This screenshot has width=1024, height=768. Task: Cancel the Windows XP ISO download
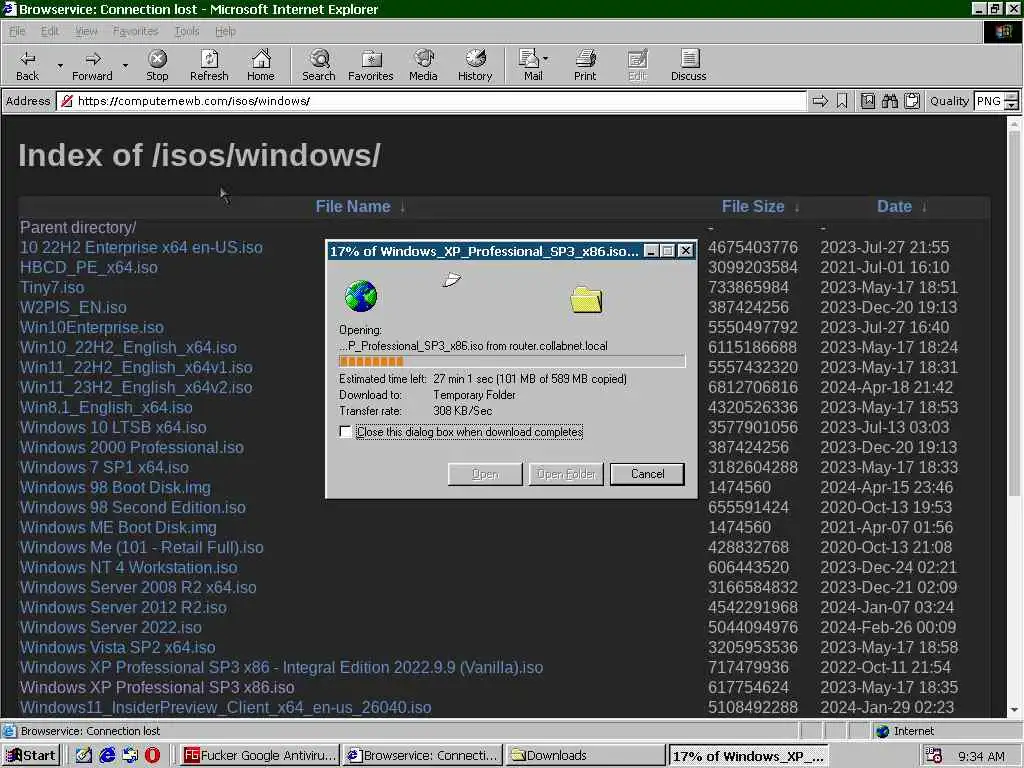pos(647,474)
